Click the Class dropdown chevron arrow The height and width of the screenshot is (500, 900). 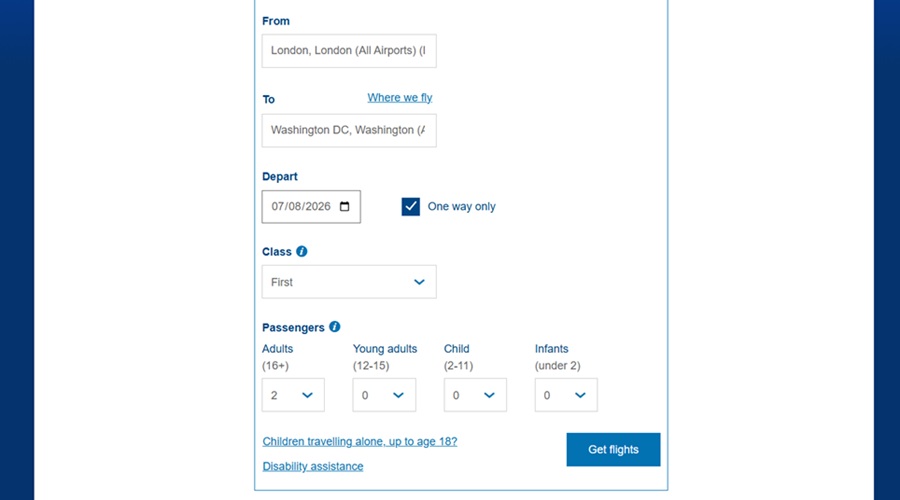coord(419,282)
